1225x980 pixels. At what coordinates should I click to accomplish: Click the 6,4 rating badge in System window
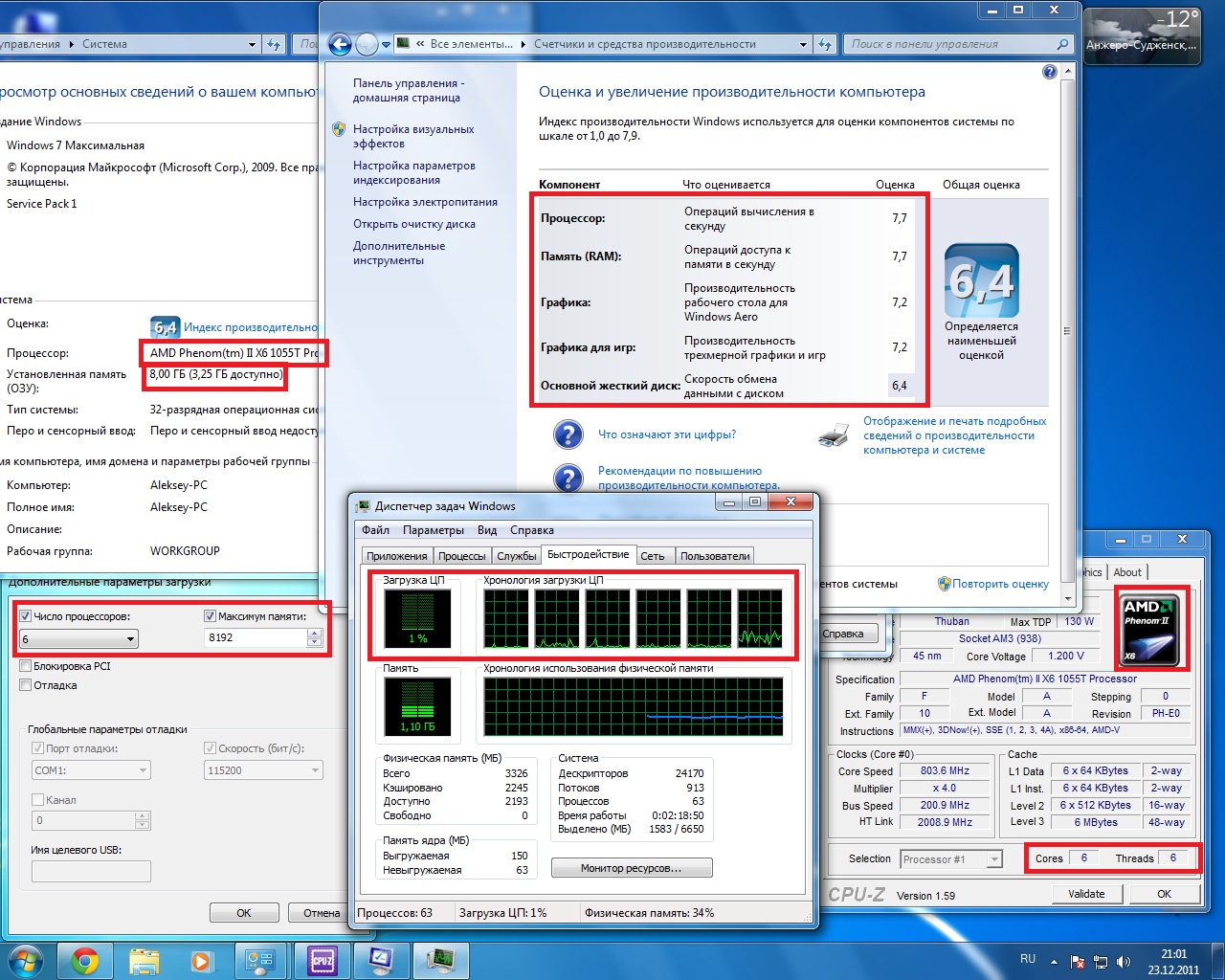pos(165,327)
